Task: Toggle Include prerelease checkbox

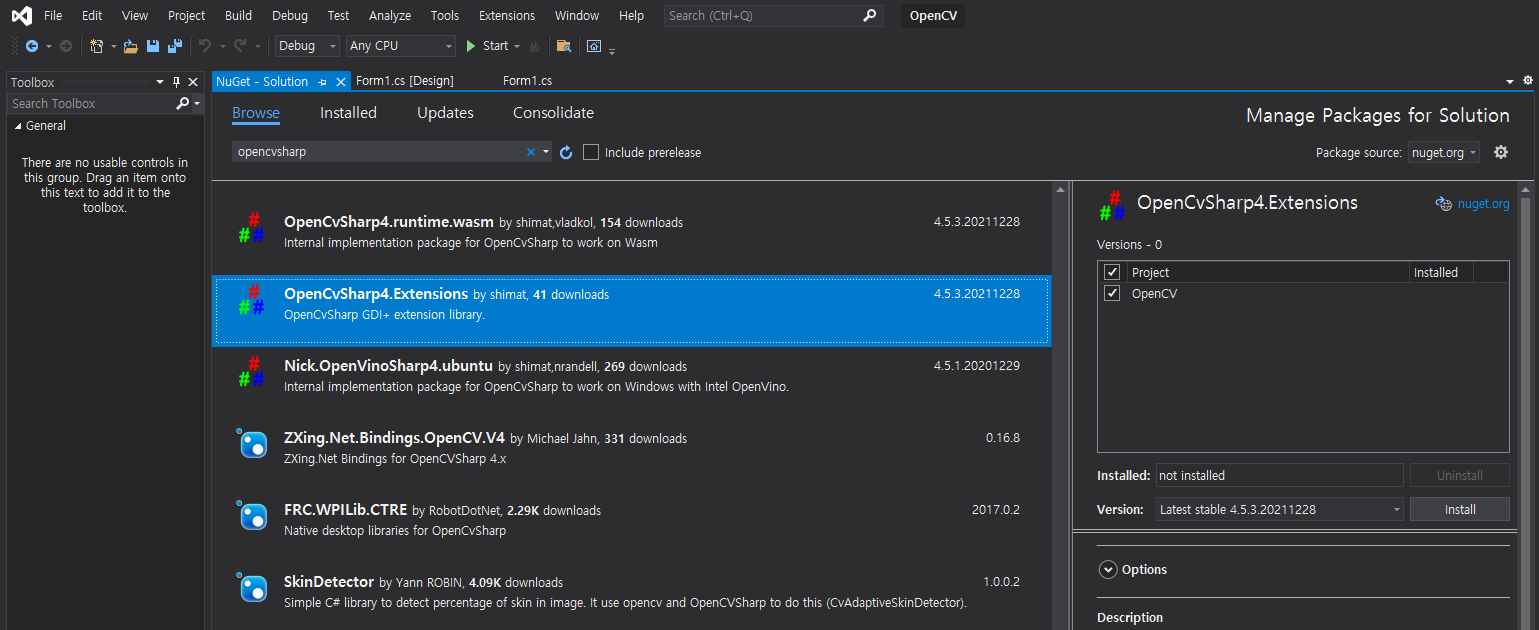Action: [x=591, y=152]
